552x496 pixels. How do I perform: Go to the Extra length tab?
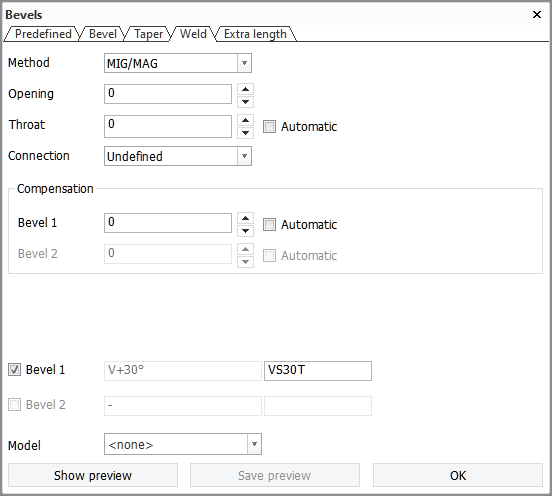[255, 34]
